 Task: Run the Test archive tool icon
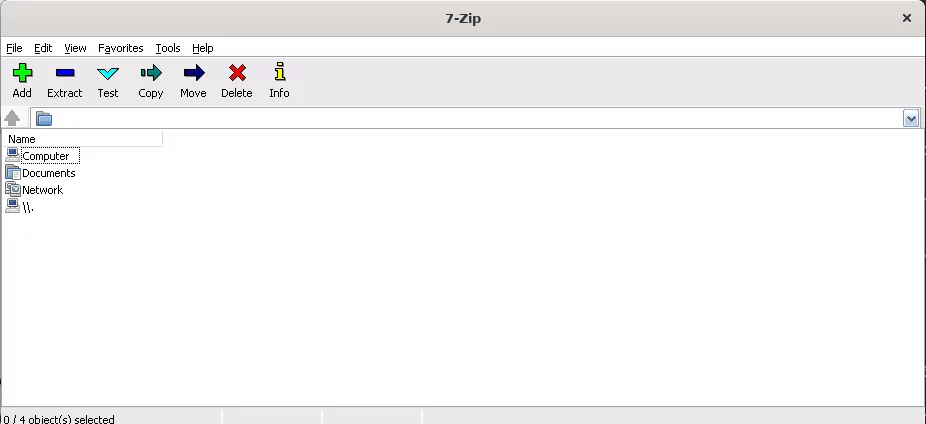[108, 73]
